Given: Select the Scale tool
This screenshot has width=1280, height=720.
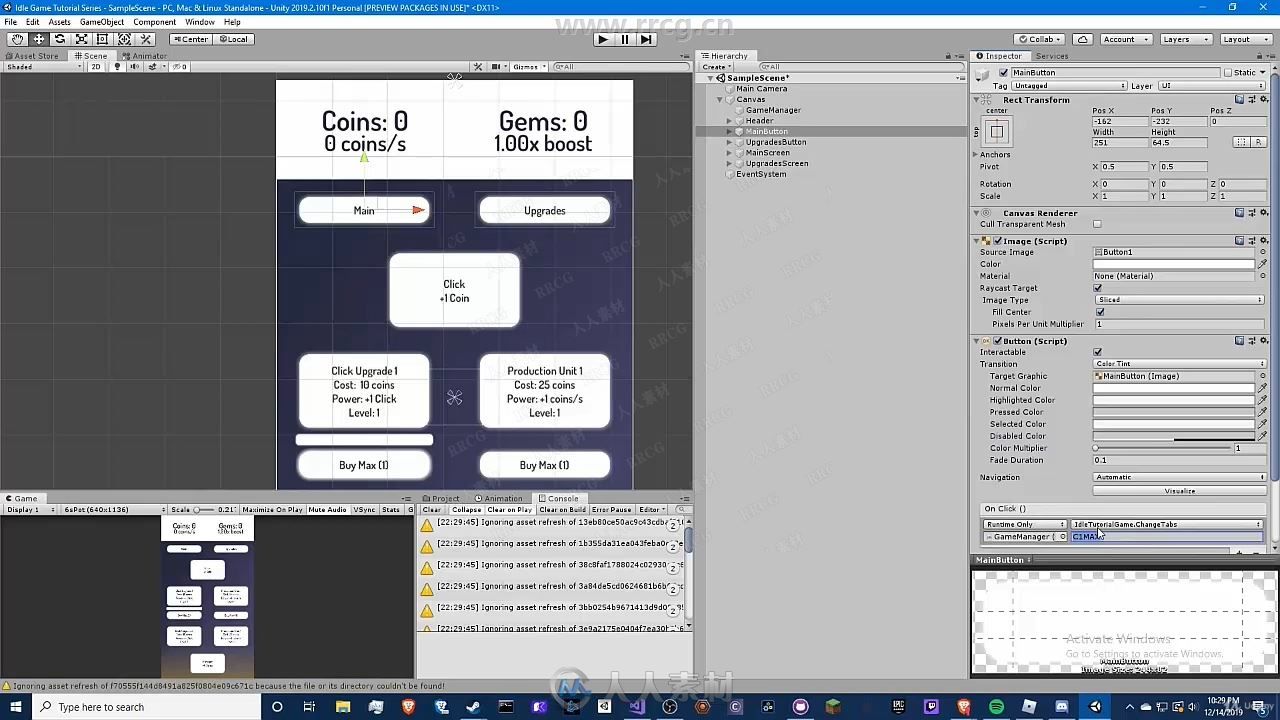Looking at the screenshot, I should pos(82,39).
